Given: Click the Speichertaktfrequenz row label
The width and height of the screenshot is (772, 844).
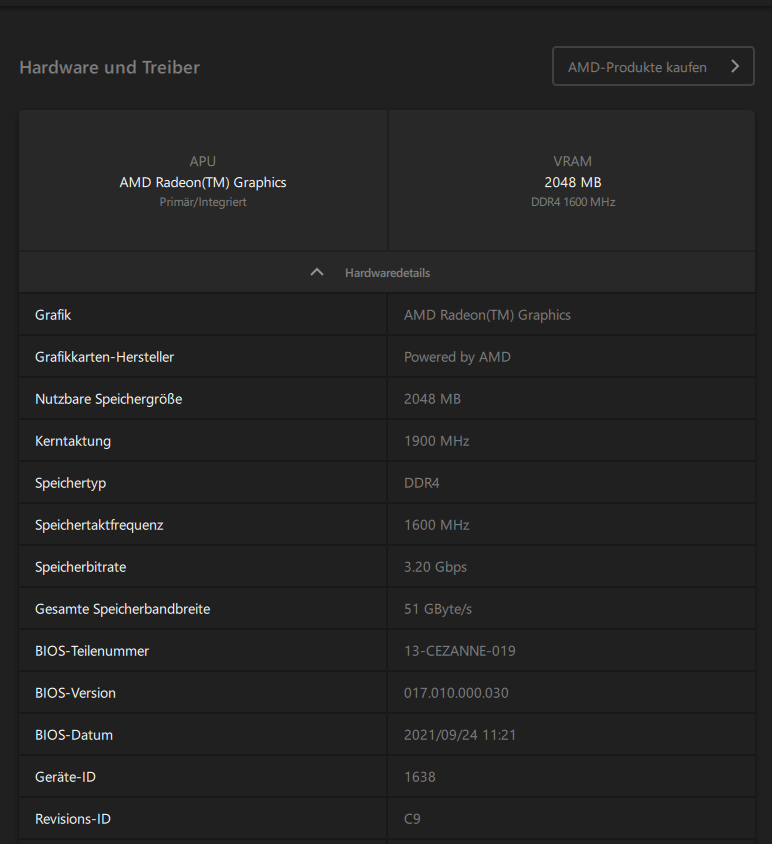Looking at the screenshot, I should (98, 525).
